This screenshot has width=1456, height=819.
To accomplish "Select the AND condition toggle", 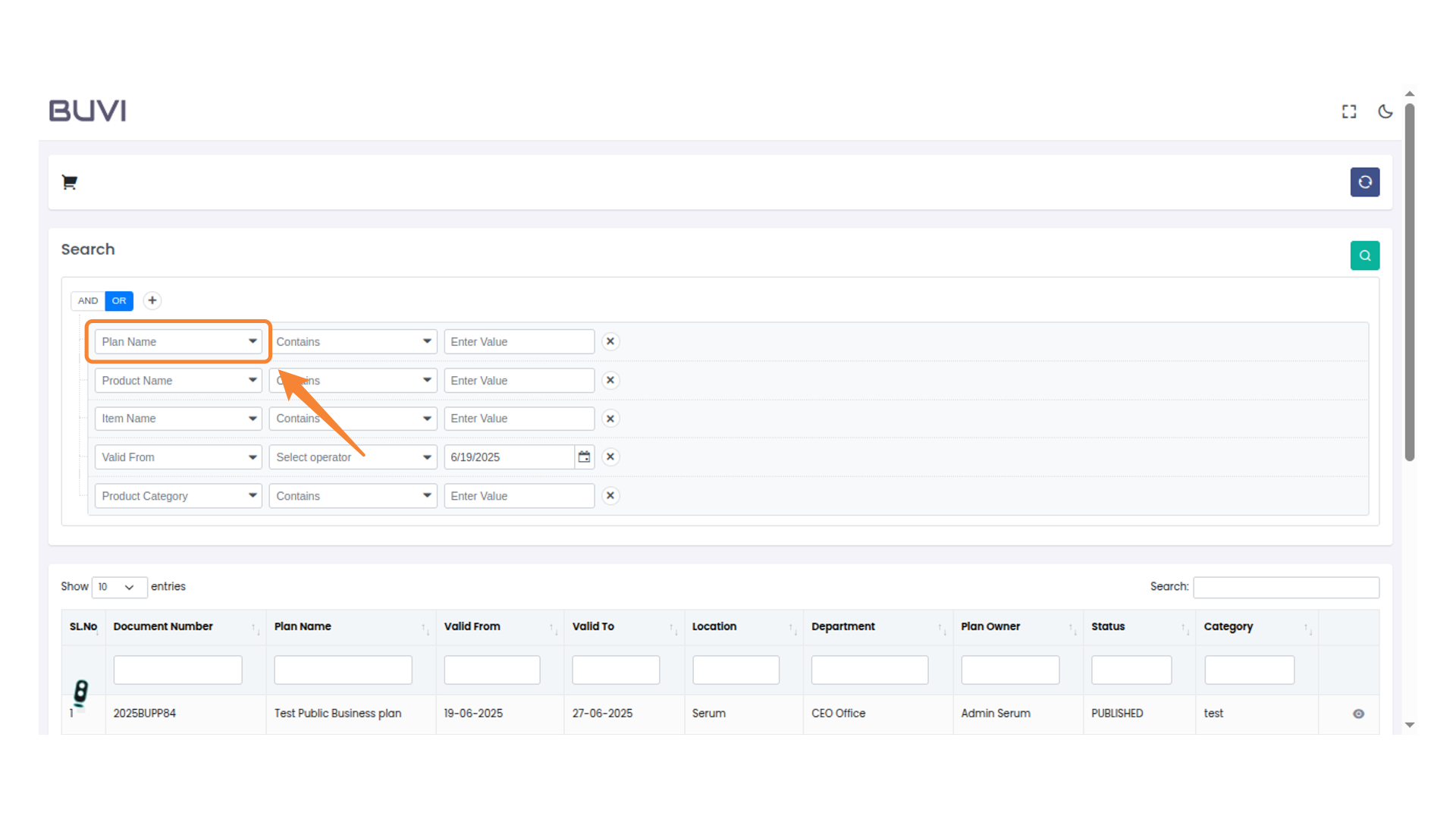I will [88, 300].
